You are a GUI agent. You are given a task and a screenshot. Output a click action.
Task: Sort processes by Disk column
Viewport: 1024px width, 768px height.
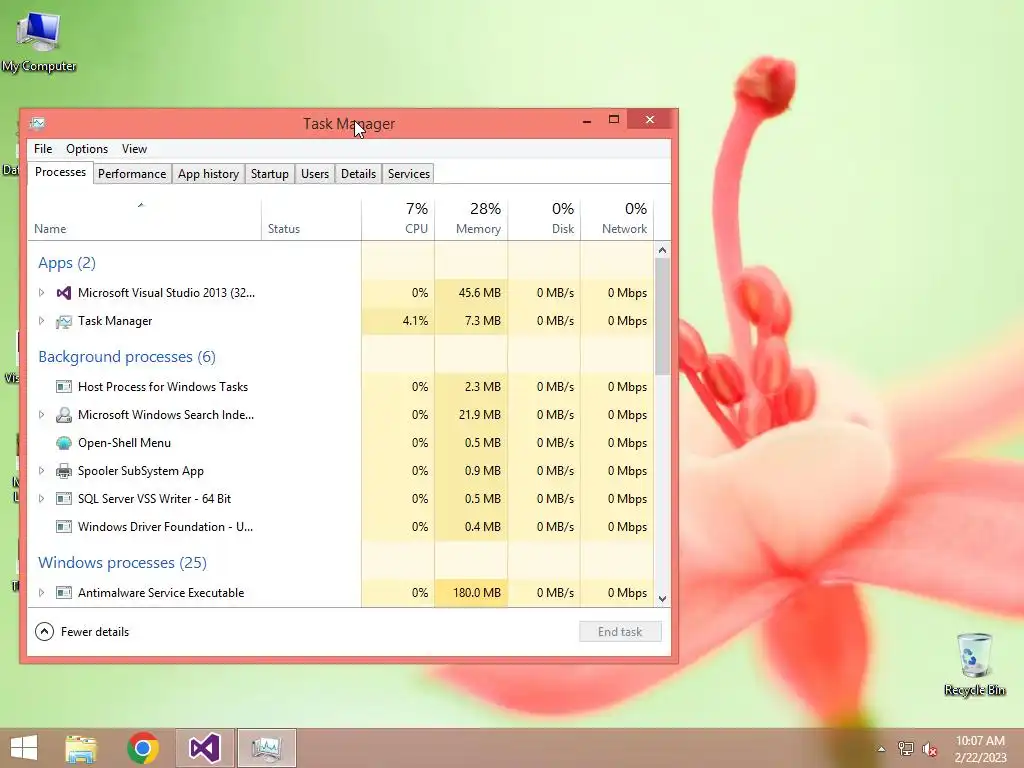click(544, 219)
